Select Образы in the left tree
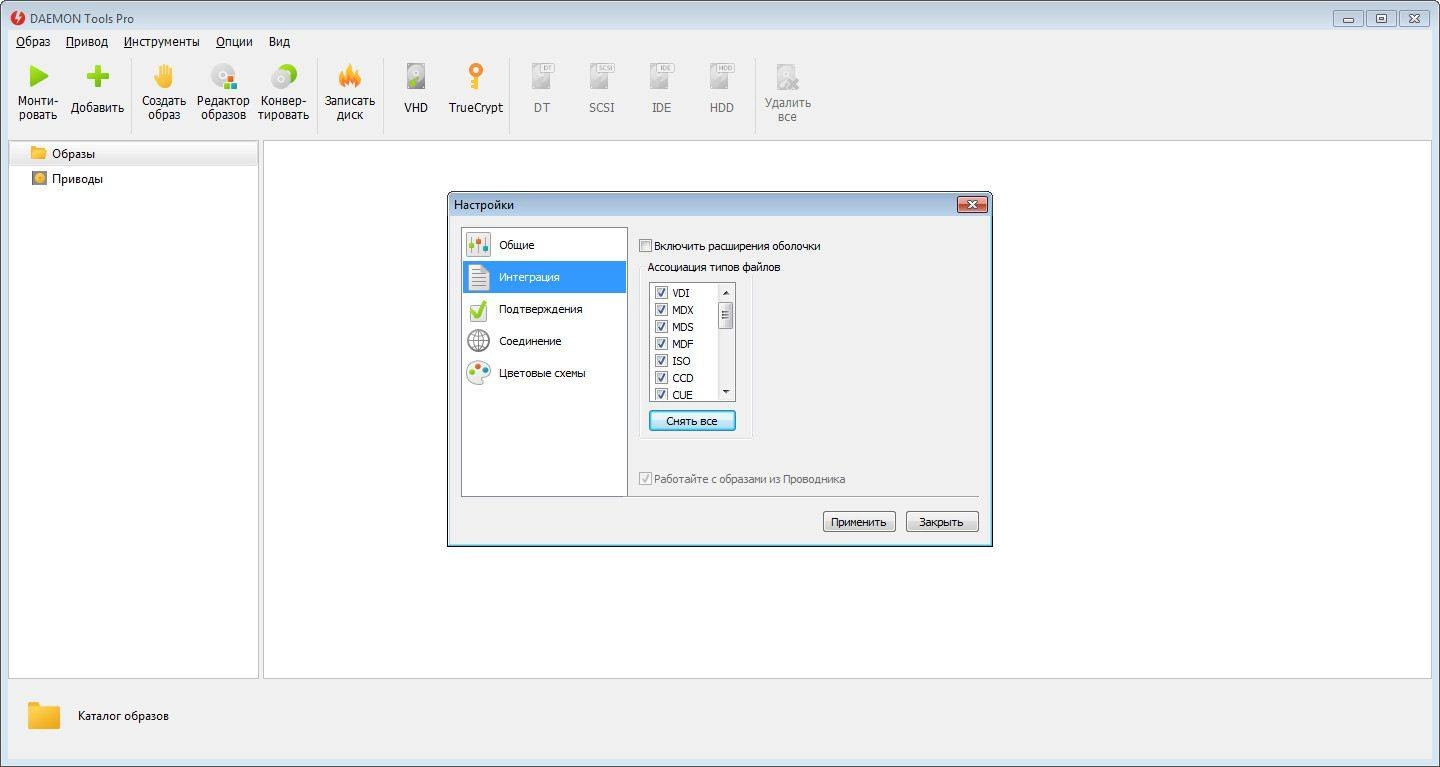This screenshot has width=1440, height=767. tap(133, 153)
